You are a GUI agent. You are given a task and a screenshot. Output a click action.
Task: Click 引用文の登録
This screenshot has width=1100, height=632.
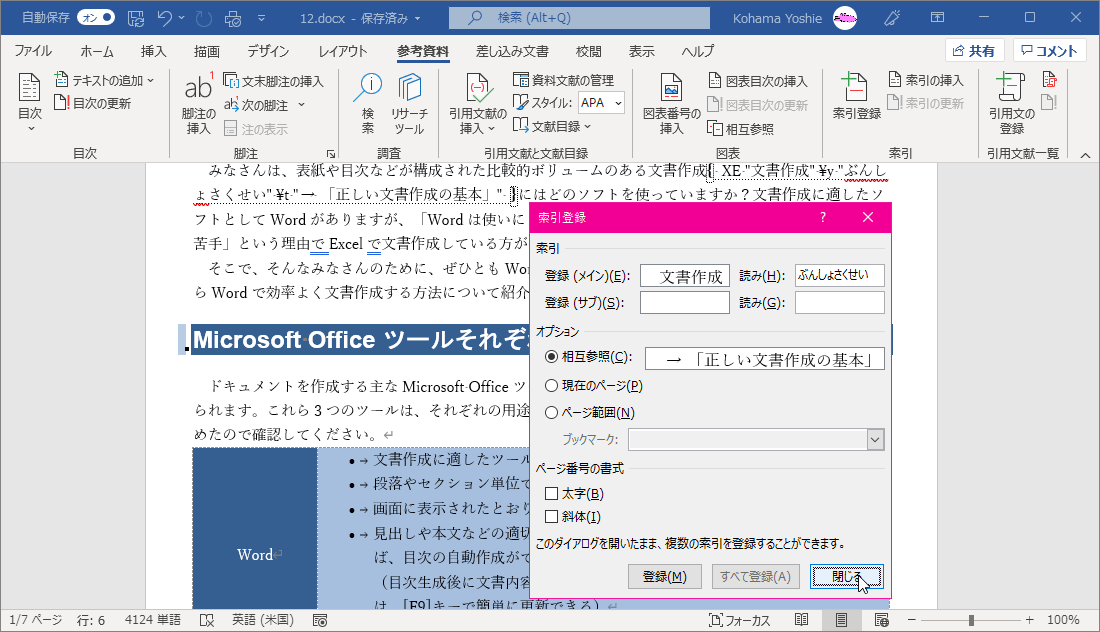(1012, 102)
